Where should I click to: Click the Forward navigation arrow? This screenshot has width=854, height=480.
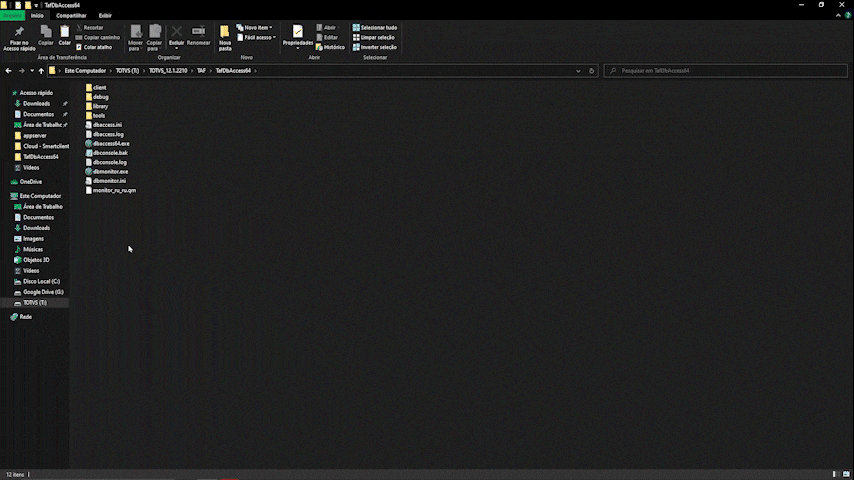click(21, 71)
